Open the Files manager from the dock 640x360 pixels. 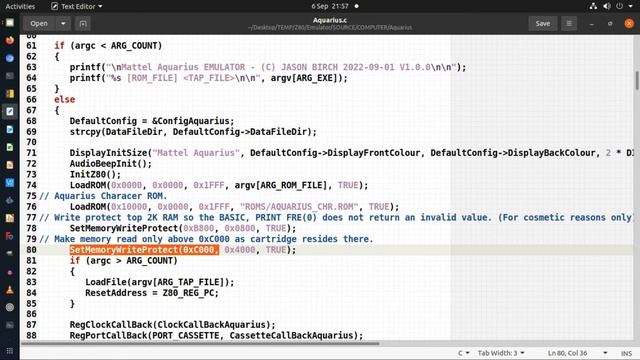point(10,22)
